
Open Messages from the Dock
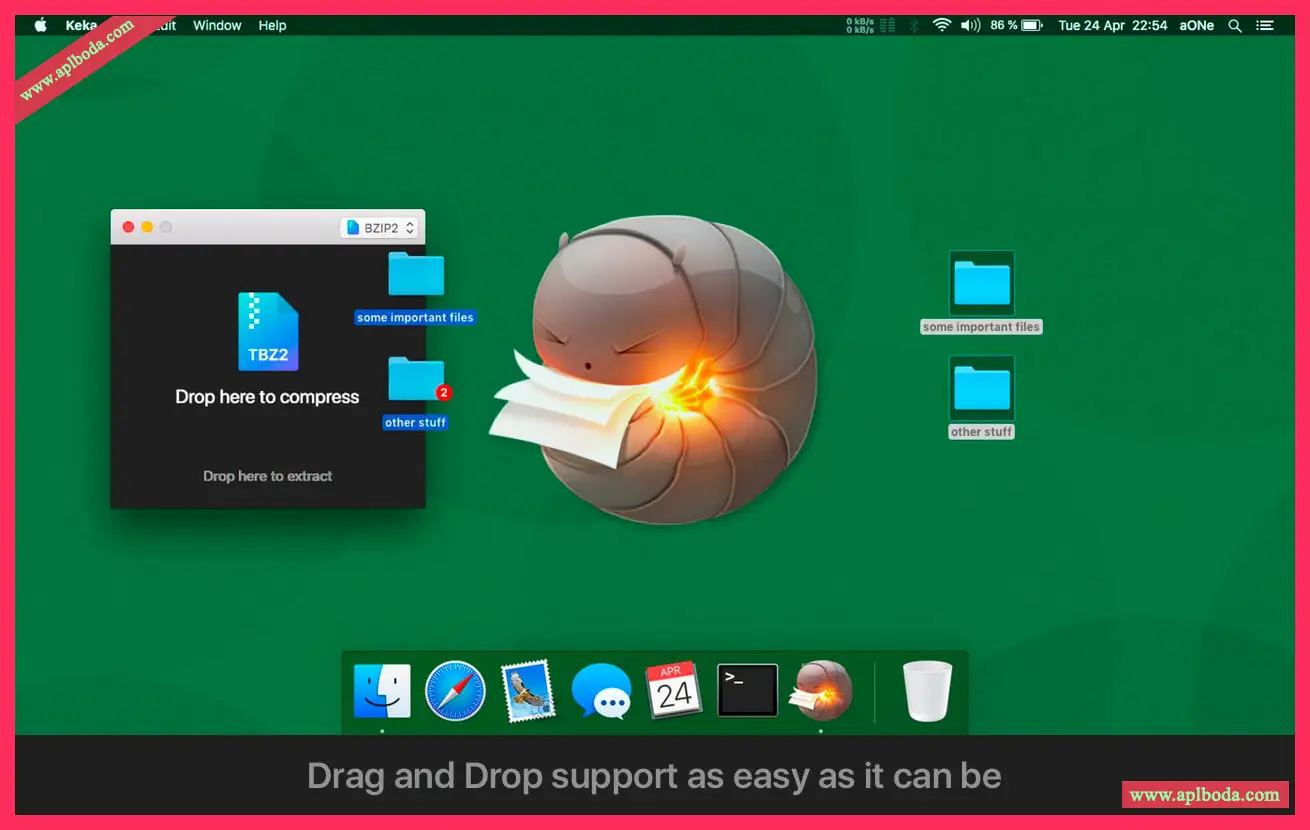(601, 691)
